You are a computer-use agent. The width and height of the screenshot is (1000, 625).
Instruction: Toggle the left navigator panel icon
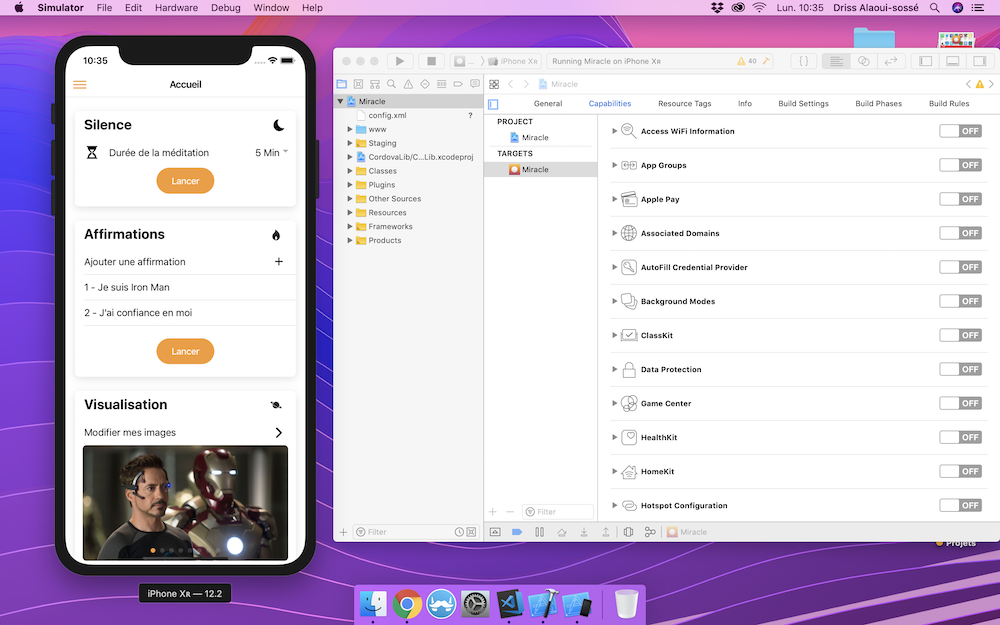[x=925, y=61]
